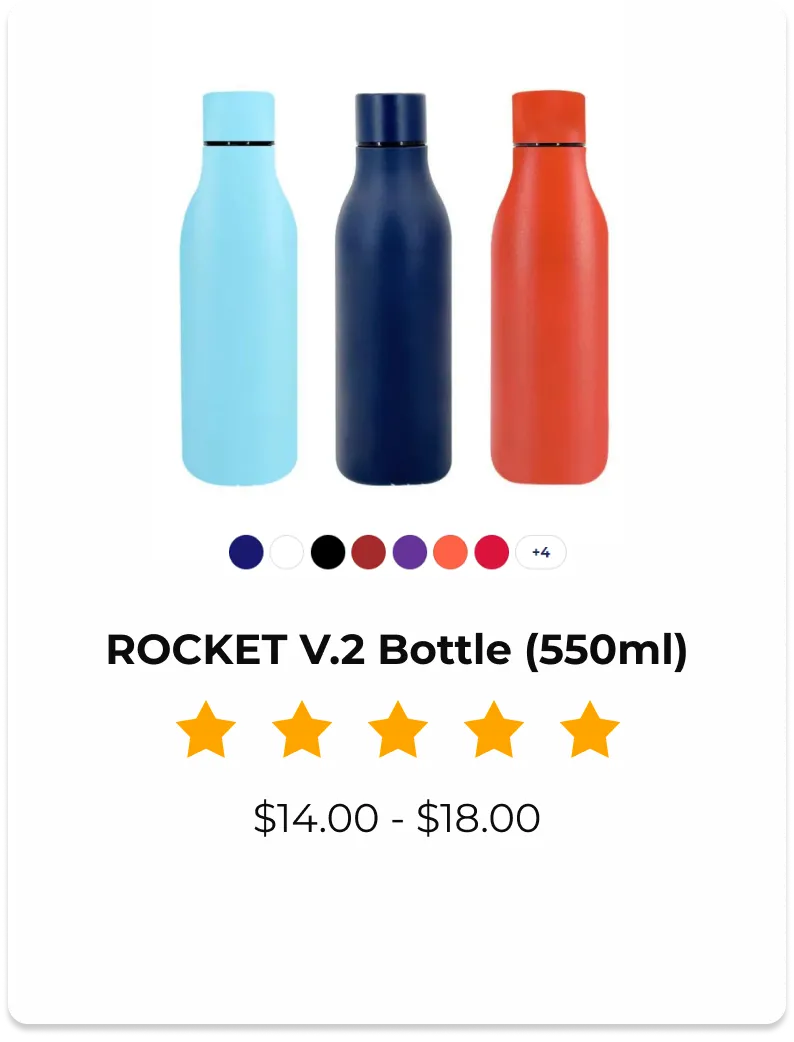The width and height of the screenshot is (794, 1042).
Task: Click the light blue bottle image
Action: tap(239, 288)
